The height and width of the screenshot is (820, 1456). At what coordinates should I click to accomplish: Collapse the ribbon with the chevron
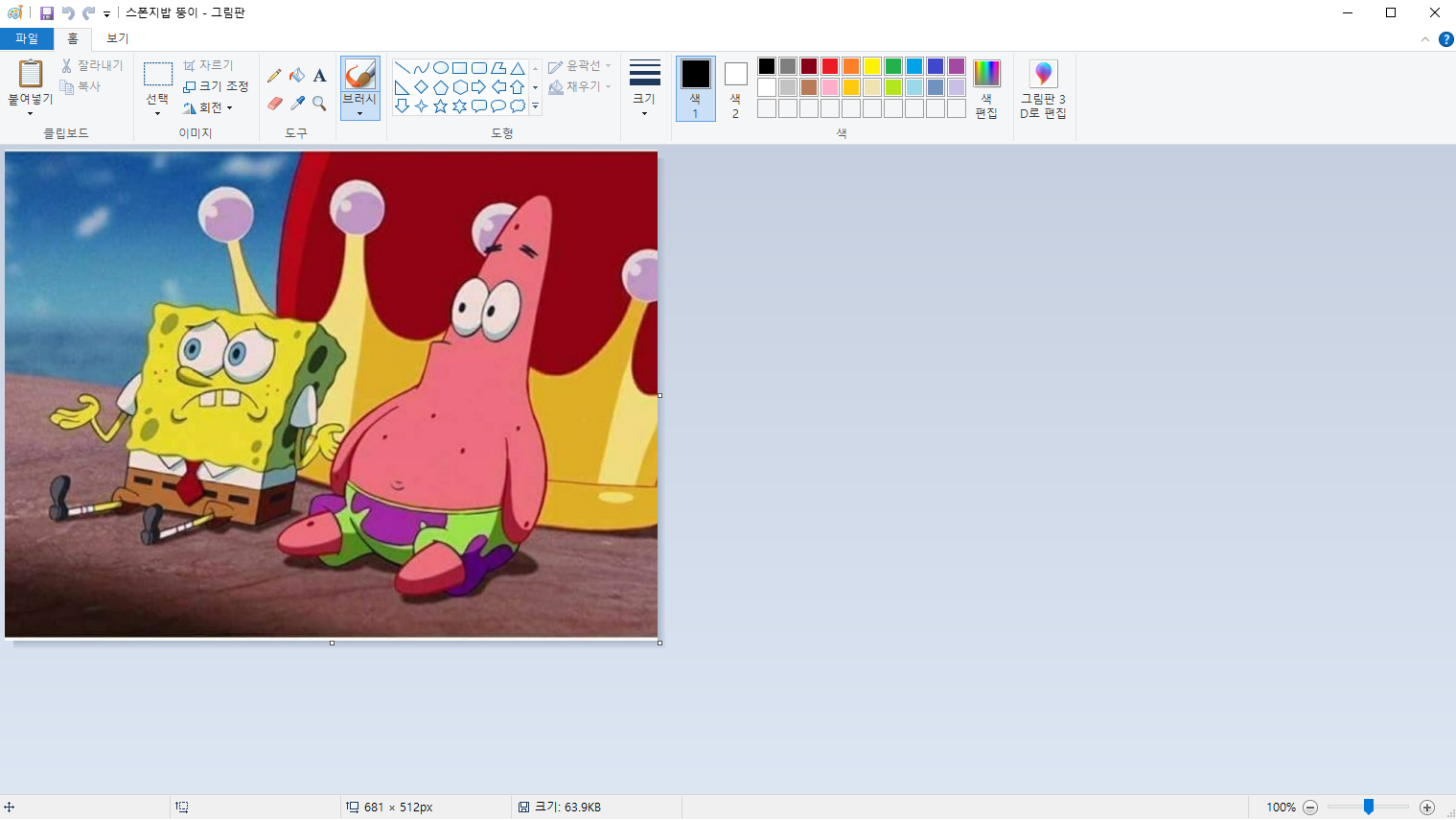point(1425,39)
